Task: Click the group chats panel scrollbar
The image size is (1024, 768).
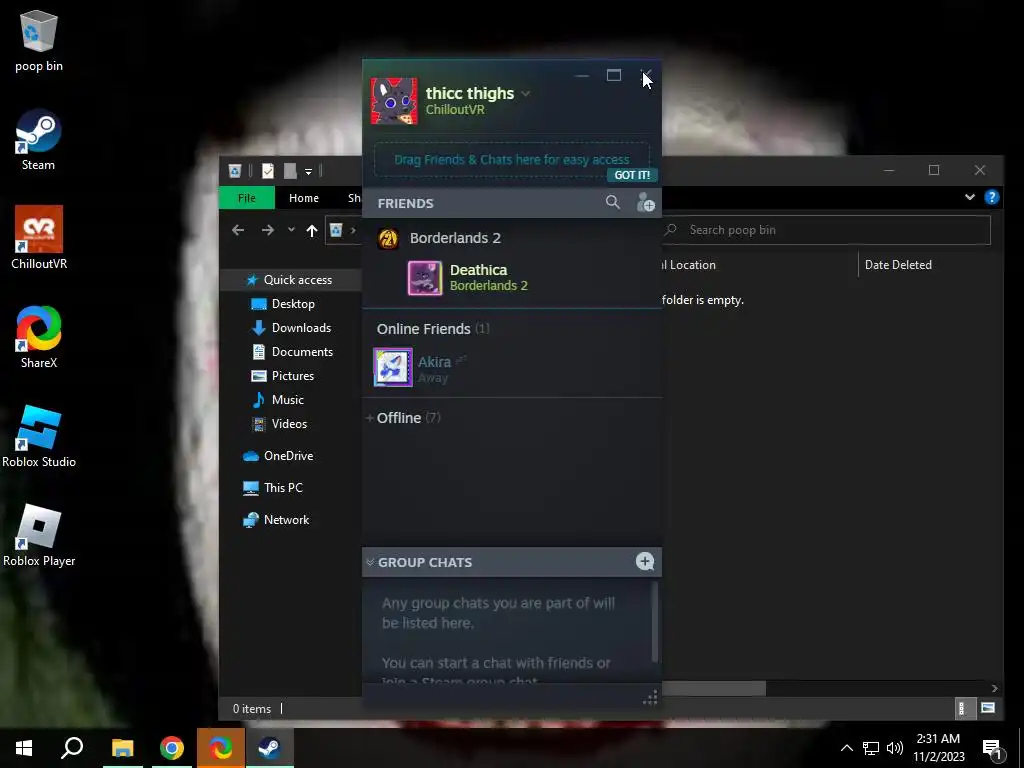Action: point(655,622)
